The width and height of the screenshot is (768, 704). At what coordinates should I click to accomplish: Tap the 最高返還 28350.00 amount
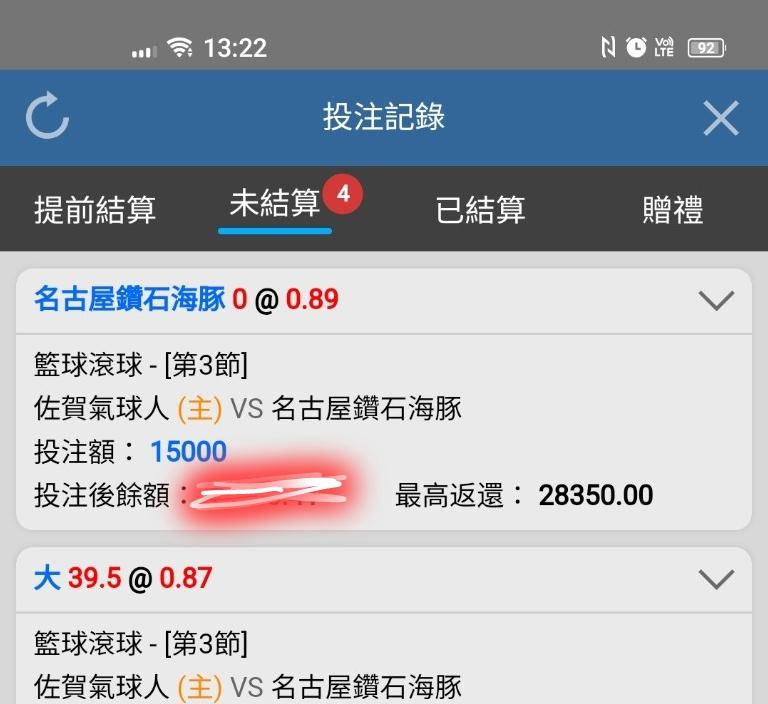596,495
